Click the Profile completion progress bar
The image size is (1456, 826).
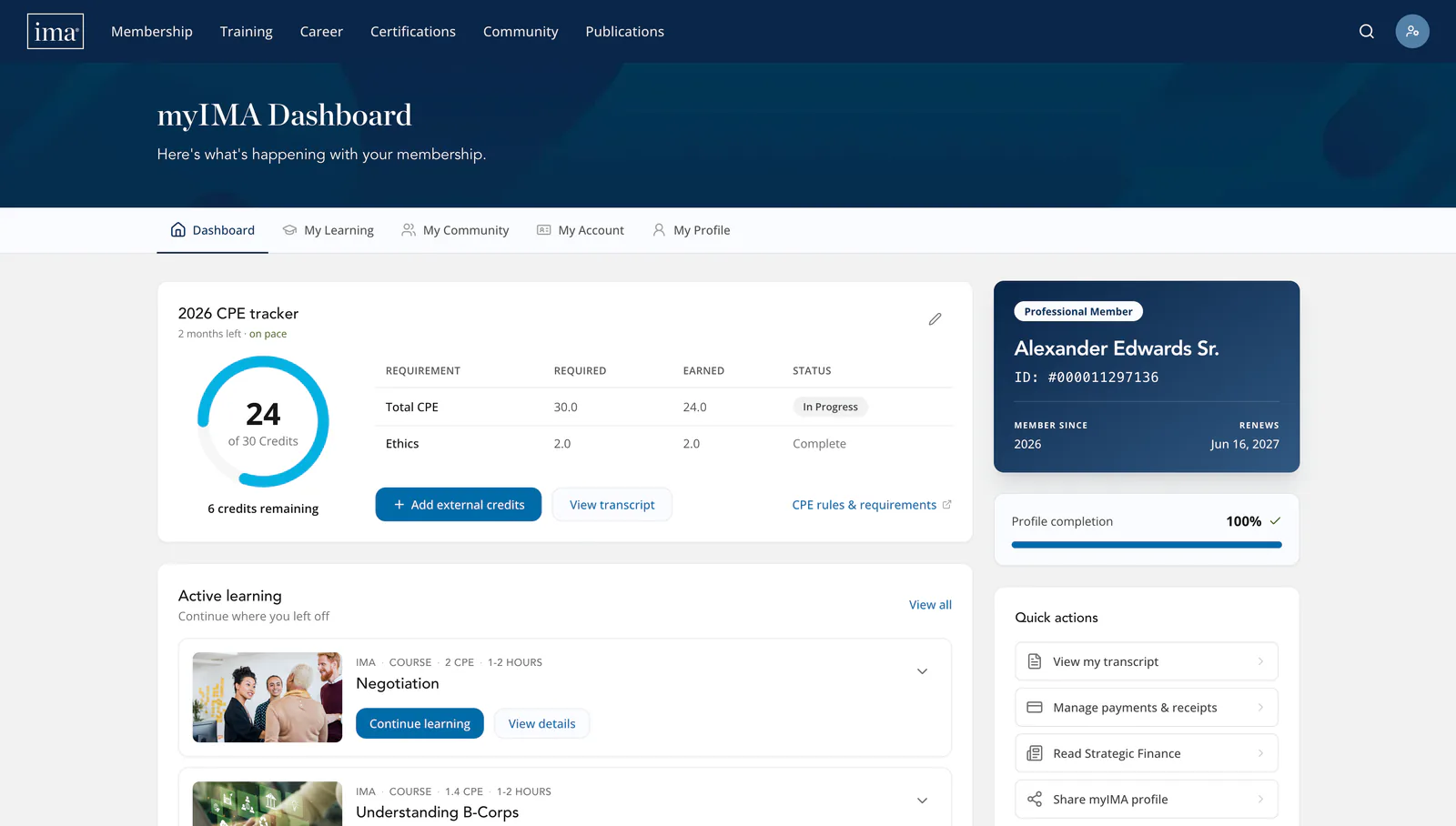1147,545
